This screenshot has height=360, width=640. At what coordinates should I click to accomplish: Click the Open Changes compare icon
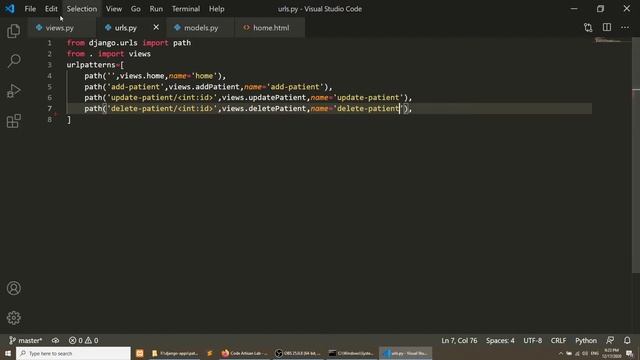[x=588, y=28]
